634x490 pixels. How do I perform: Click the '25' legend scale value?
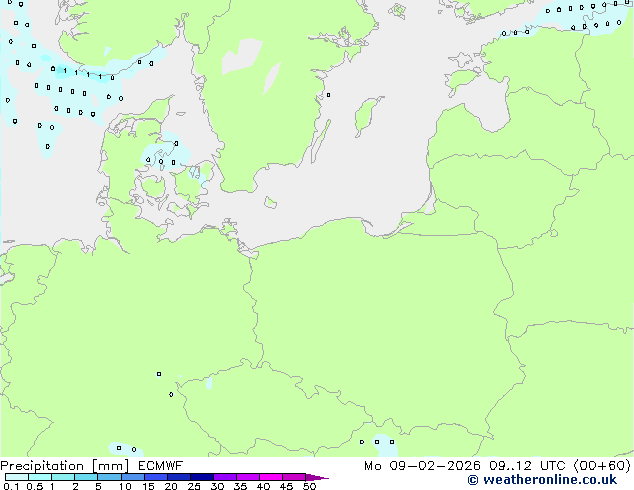194,486
